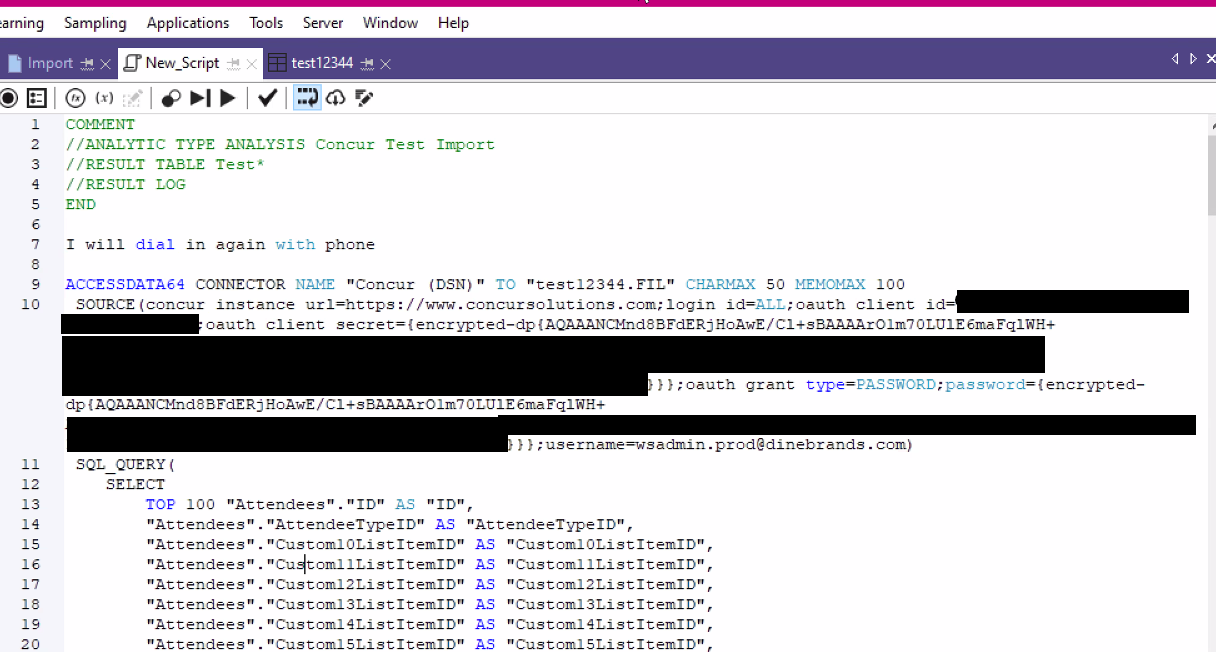Validate script syntax with the checkmark icon
Image resolution: width=1216 pixels, height=652 pixels.
267,98
